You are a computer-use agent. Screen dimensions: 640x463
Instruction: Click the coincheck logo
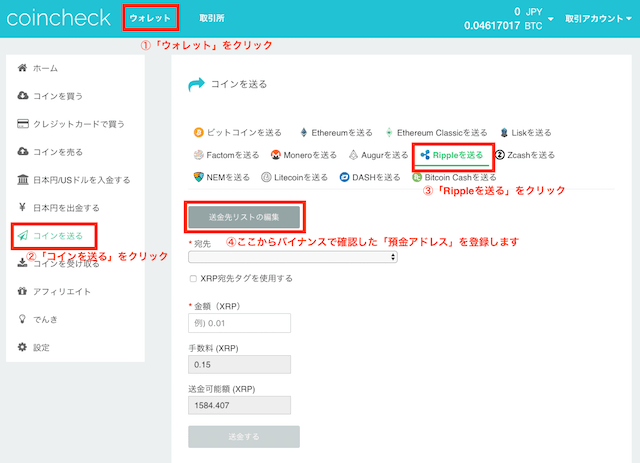tap(58, 18)
